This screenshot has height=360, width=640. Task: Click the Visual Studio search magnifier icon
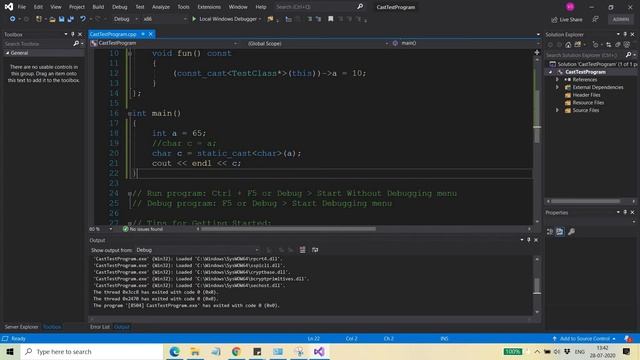click(360, 7)
